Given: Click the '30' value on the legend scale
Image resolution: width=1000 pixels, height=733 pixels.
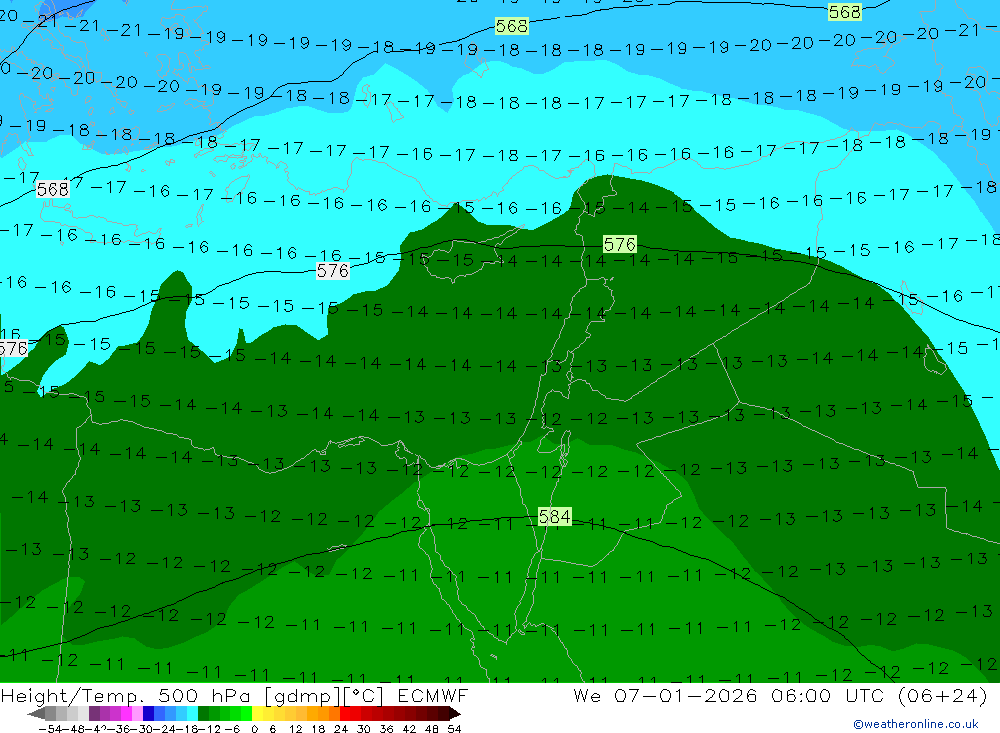Looking at the screenshot, I should pos(364,729).
